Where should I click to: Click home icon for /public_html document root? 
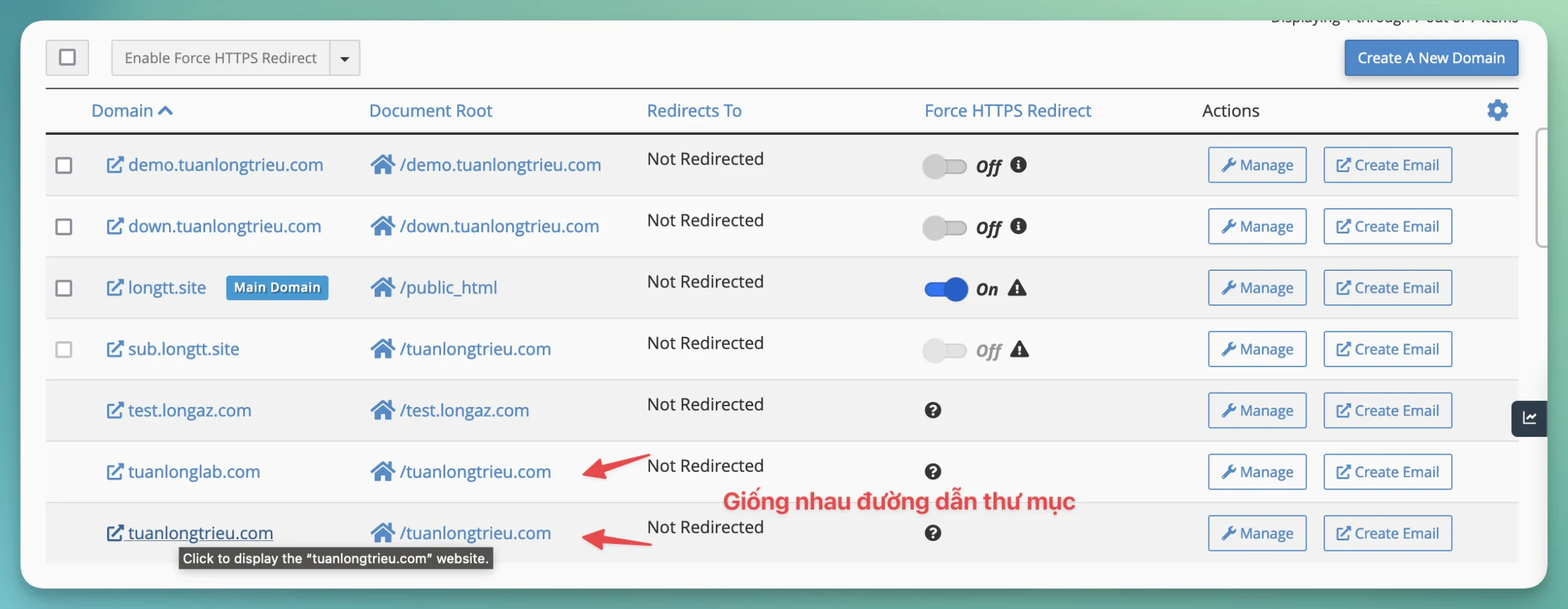point(382,287)
